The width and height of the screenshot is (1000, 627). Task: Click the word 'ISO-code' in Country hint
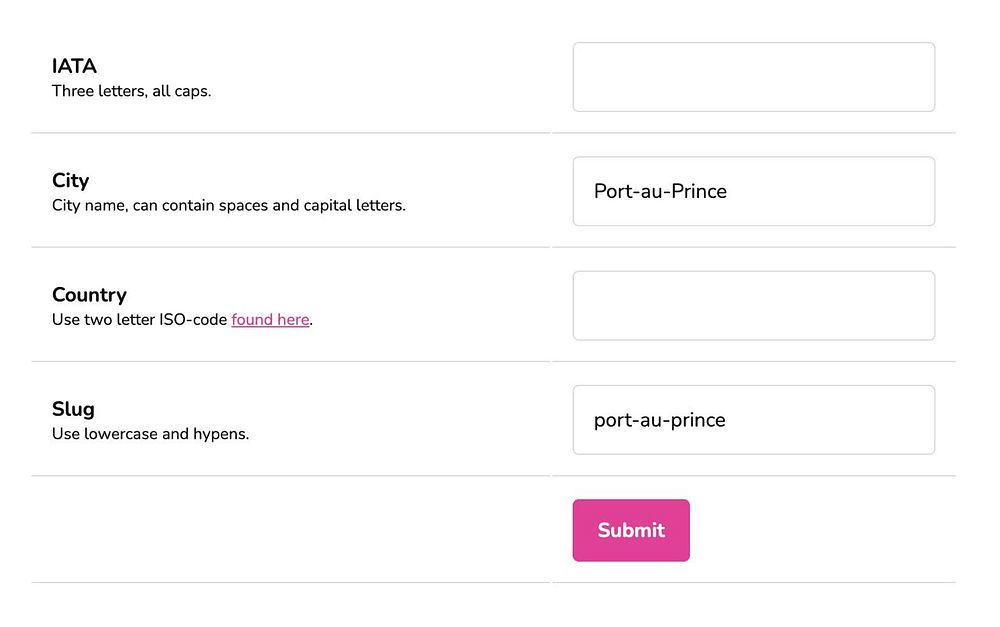point(192,320)
